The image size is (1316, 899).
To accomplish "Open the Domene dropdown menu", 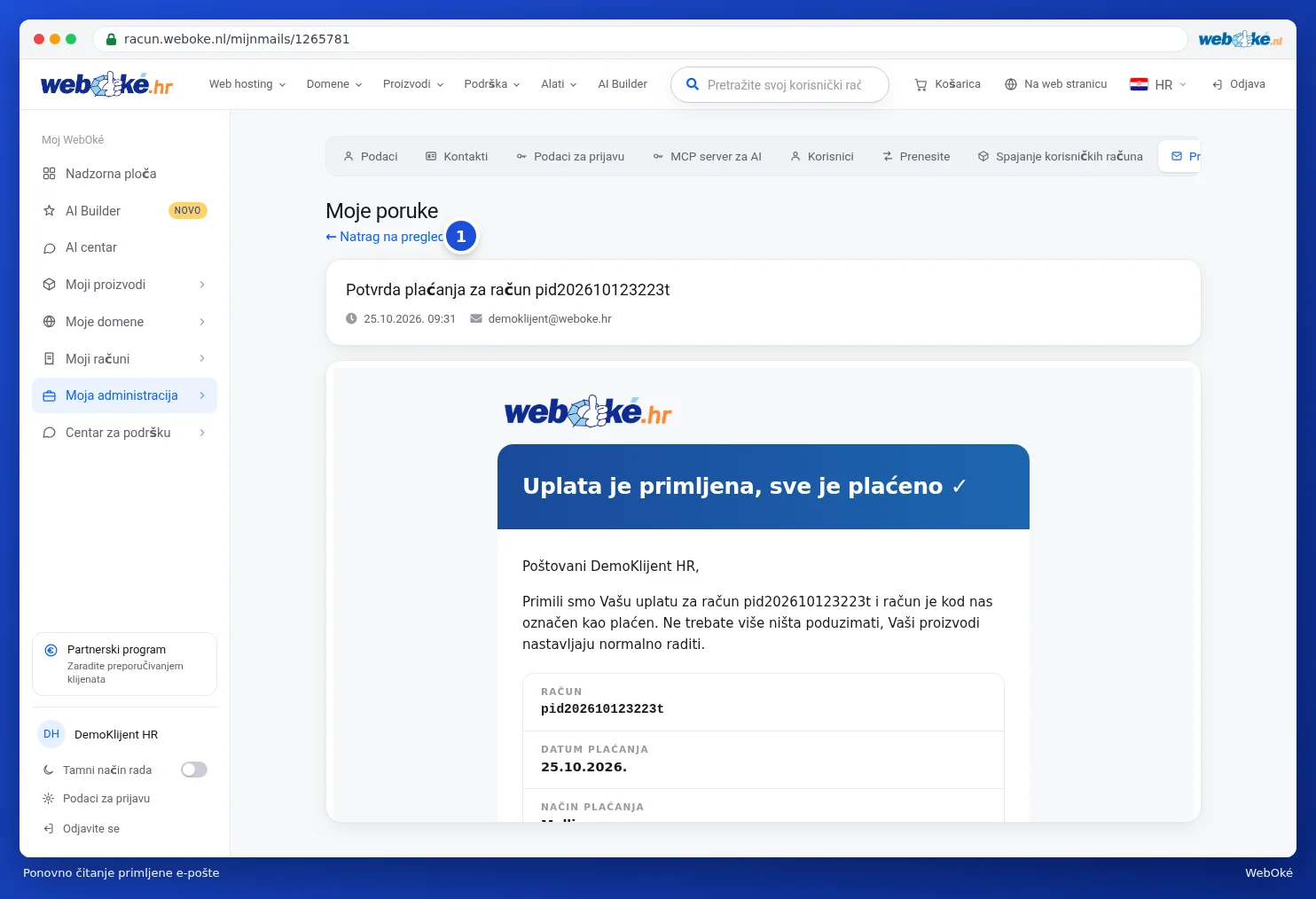I will (334, 84).
